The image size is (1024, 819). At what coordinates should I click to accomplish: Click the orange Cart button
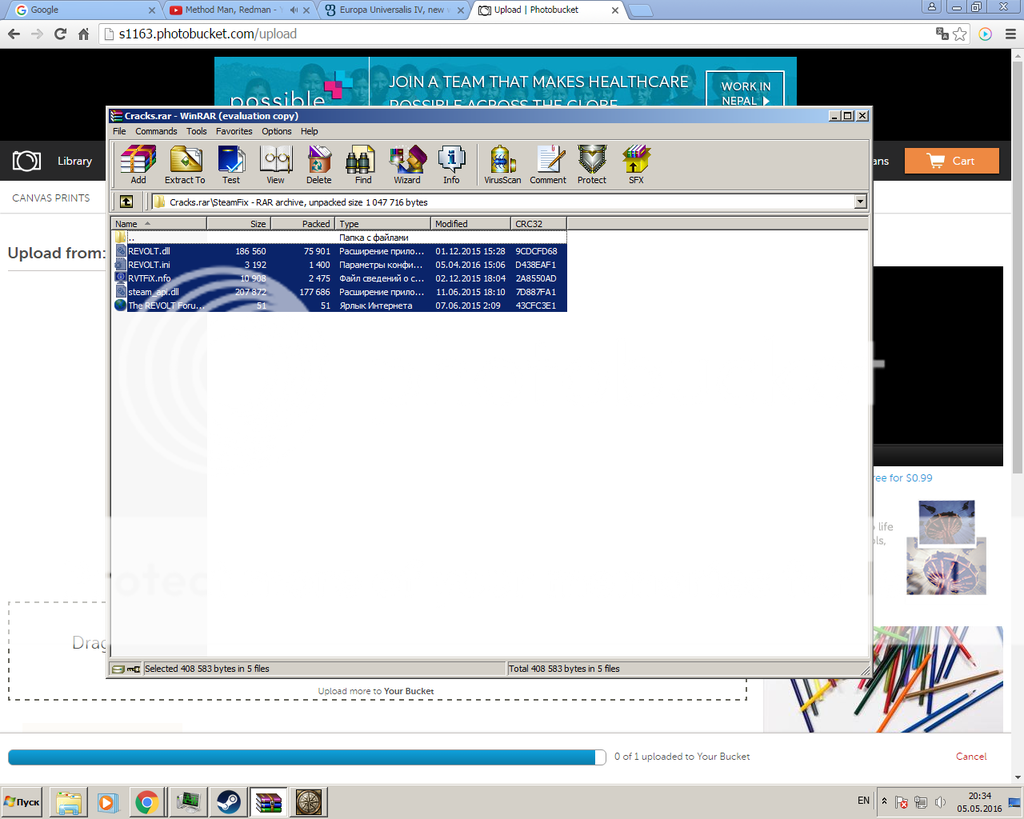tap(951, 161)
